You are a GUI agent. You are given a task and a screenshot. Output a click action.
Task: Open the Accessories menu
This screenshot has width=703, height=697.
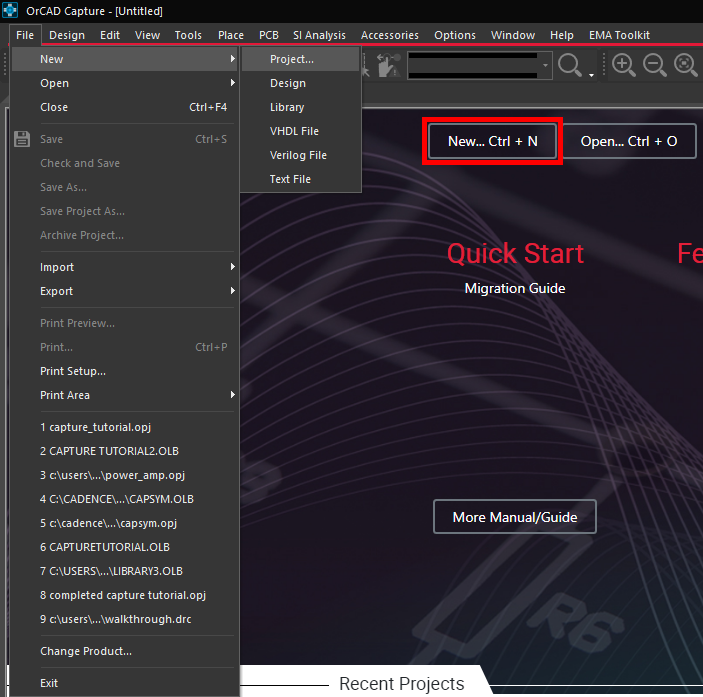[390, 35]
